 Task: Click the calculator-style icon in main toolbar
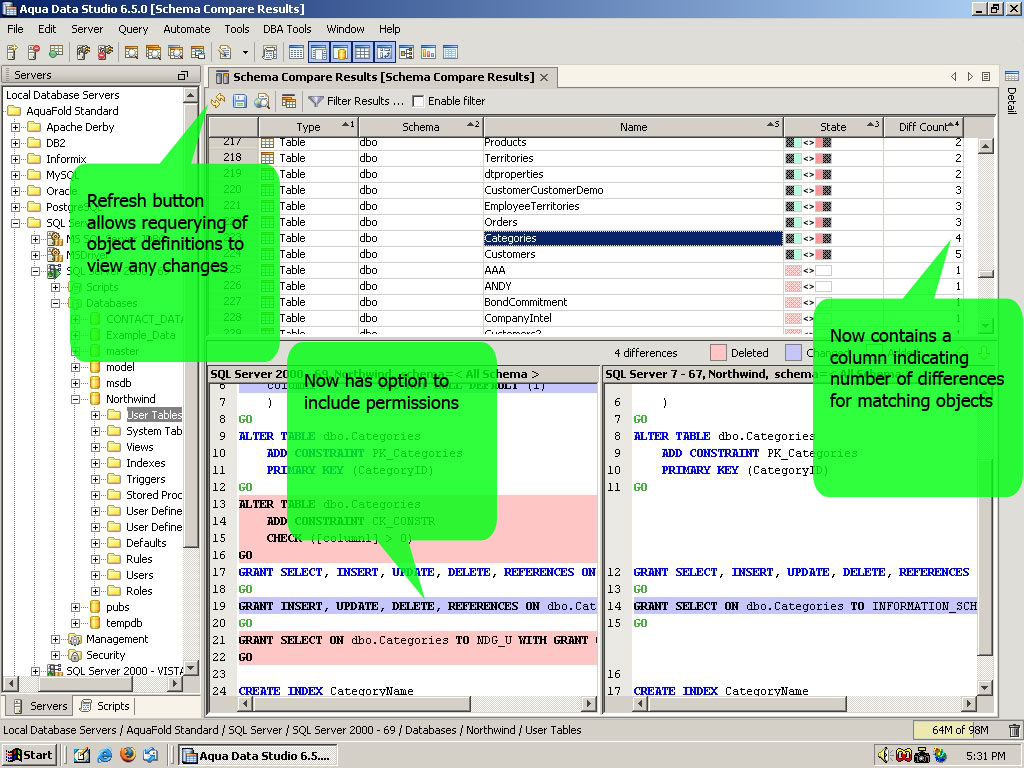pos(269,52)
